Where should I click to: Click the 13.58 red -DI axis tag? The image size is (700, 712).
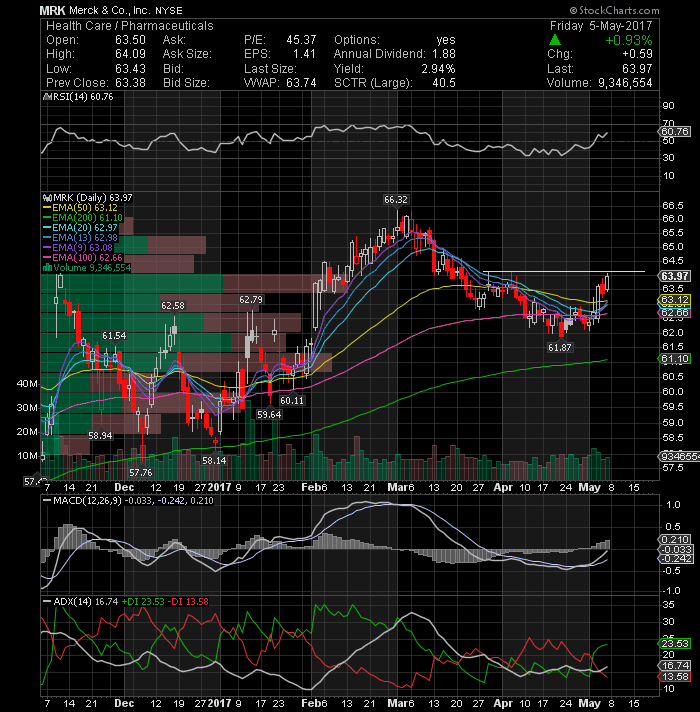point(675,677)
